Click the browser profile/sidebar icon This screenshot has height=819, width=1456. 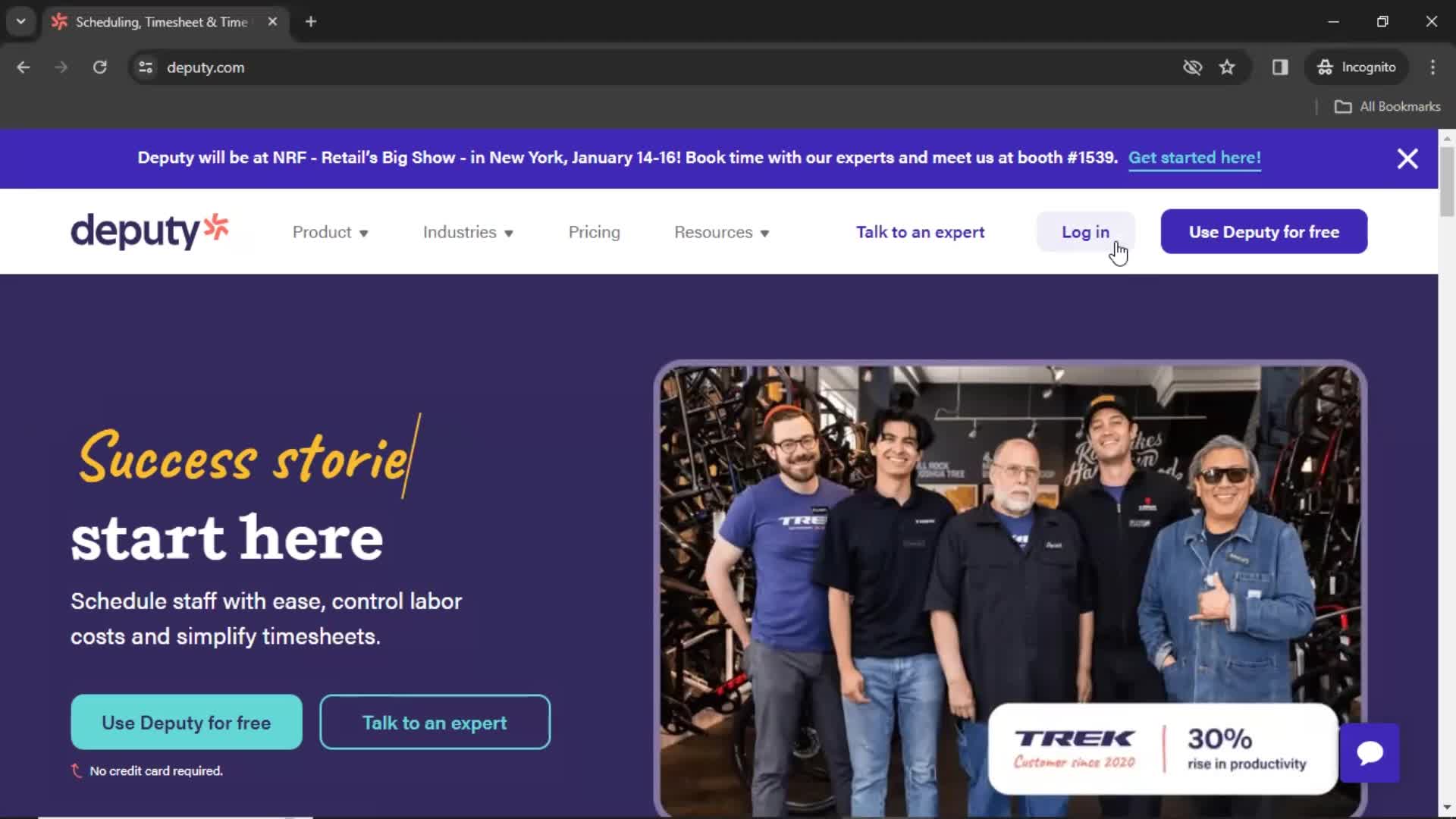(1281, 67)
